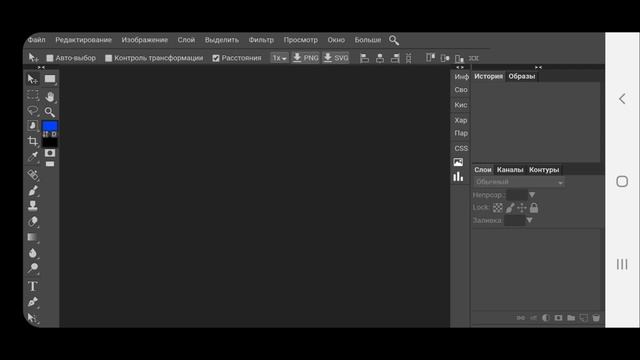Open the Фильтр menu
The height and width of the screenshot is (360, 640).
pyautogui.click(x=261, y=40)
